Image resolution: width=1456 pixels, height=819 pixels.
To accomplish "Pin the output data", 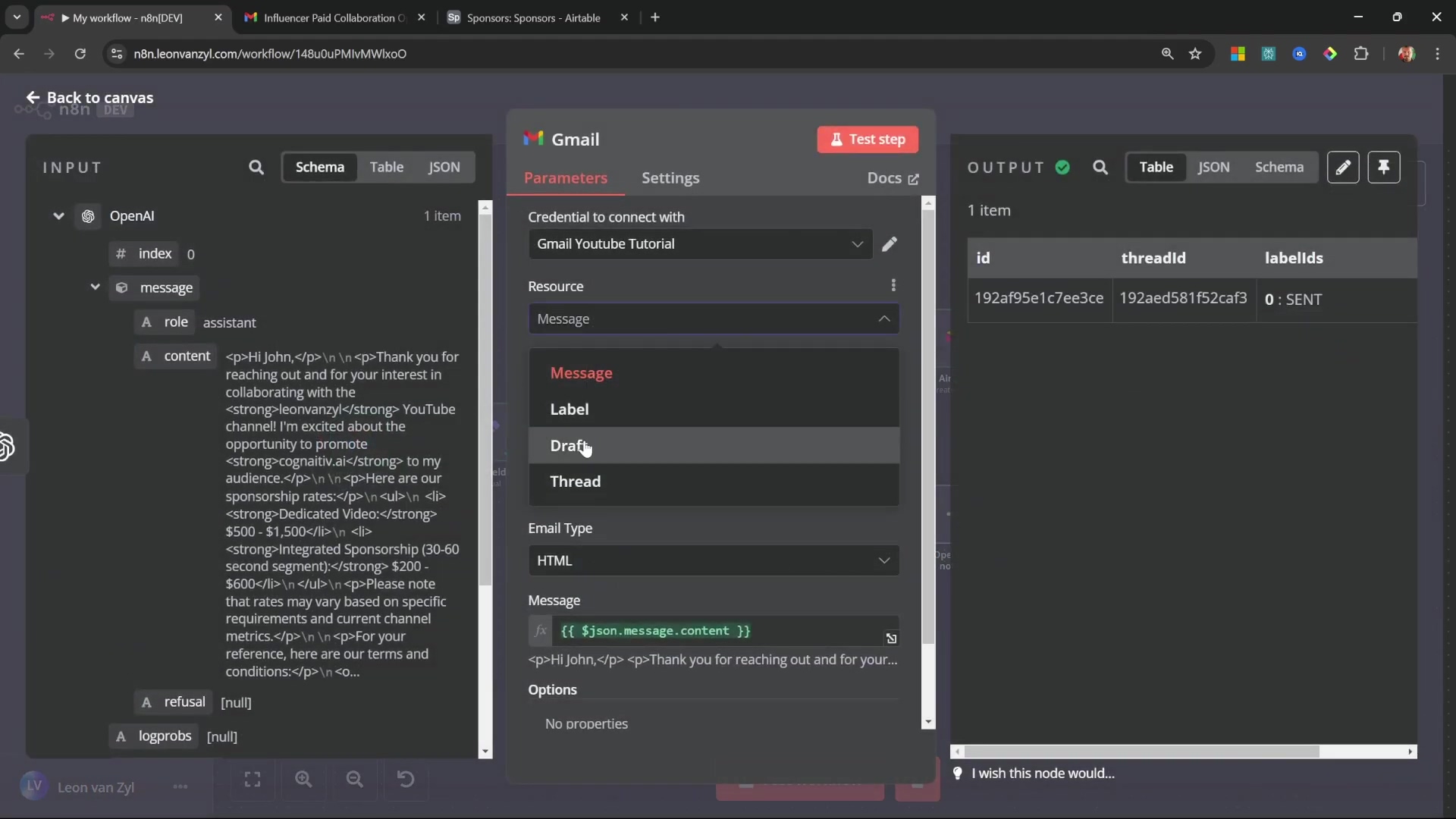I will coord(1384,168).
